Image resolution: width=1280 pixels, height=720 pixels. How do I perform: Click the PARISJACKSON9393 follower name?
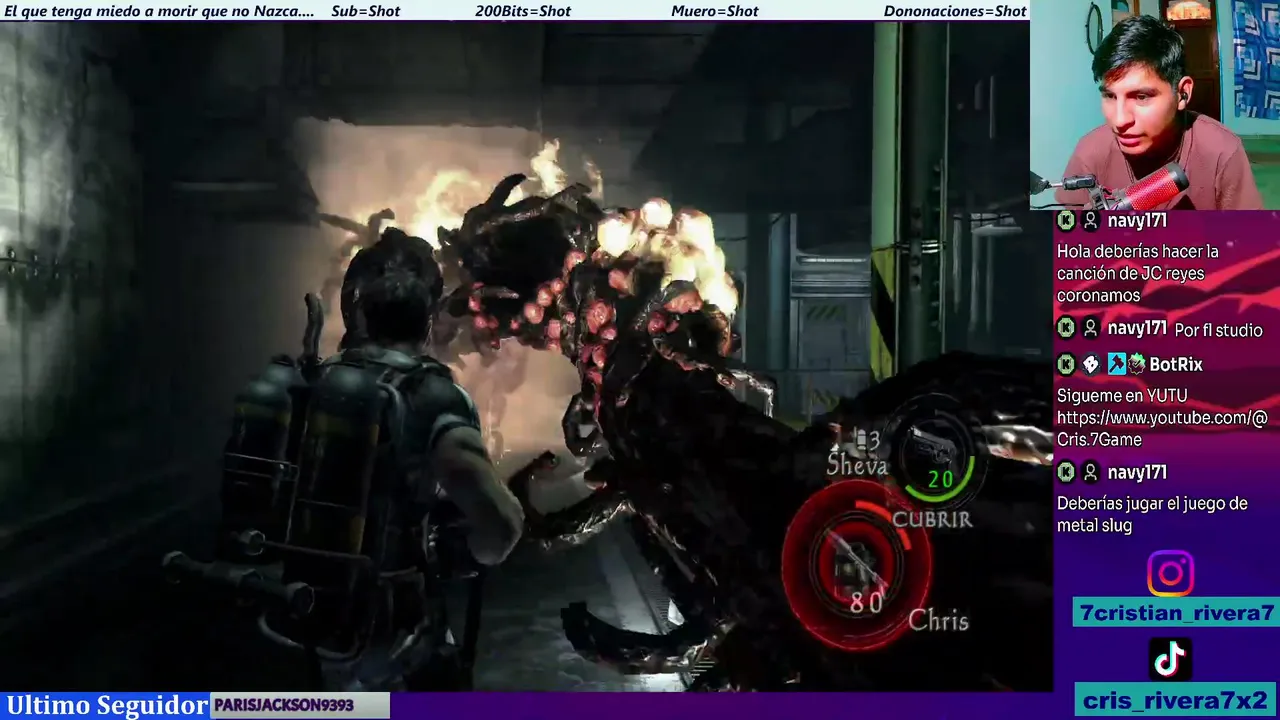(x=284, y=705)
